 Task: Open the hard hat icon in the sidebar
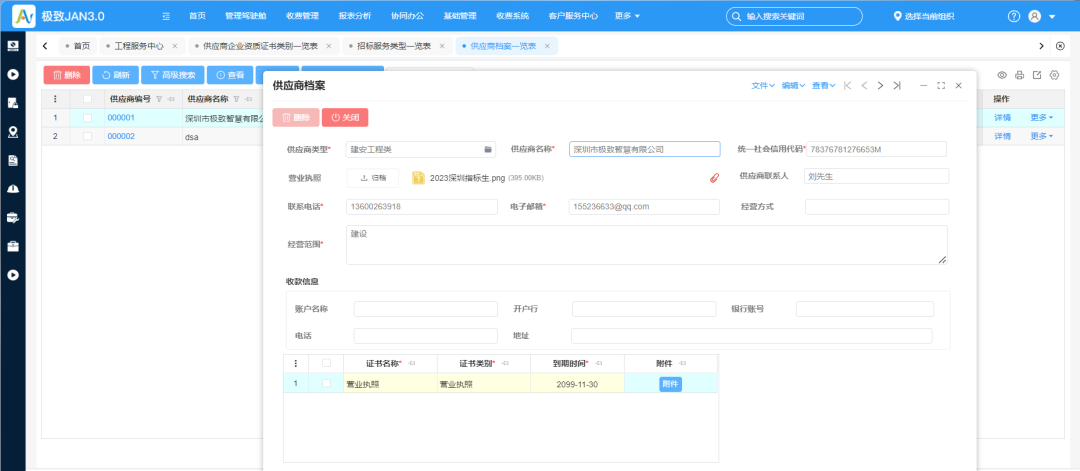pyautogui.click(x=12, y=189)
